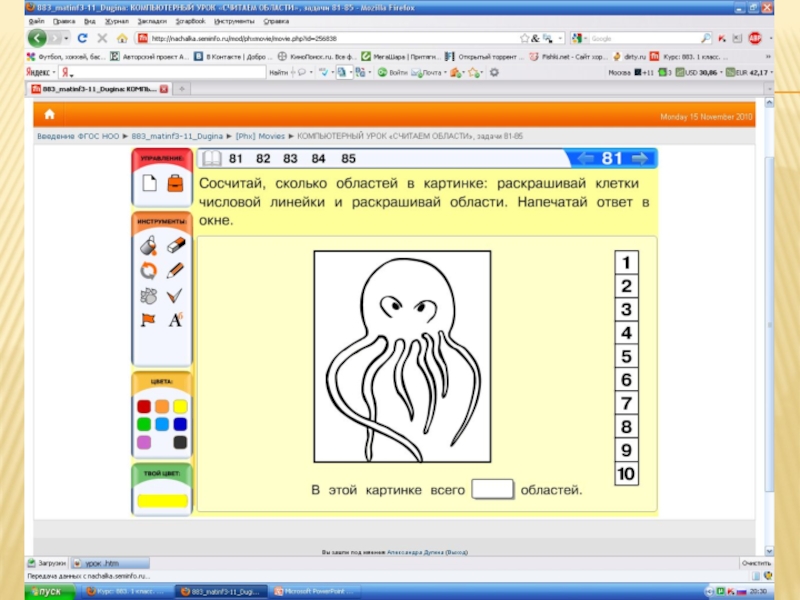
Task: Pick the pencil drawing tool
Action: pyautogui.click(x=175, y=270)
